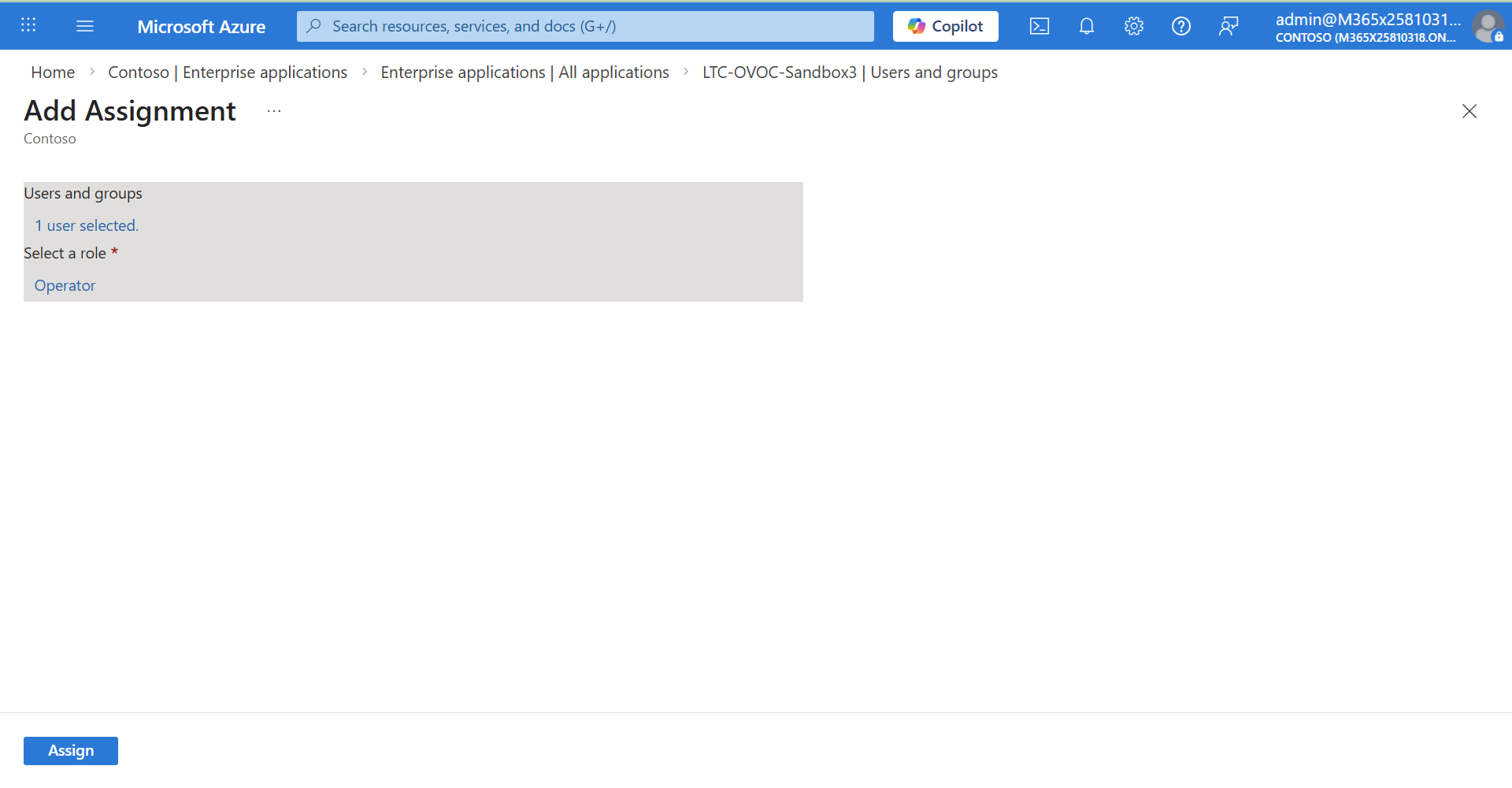
Task: Open the Help question mark icon
Action: [1180, 26]
